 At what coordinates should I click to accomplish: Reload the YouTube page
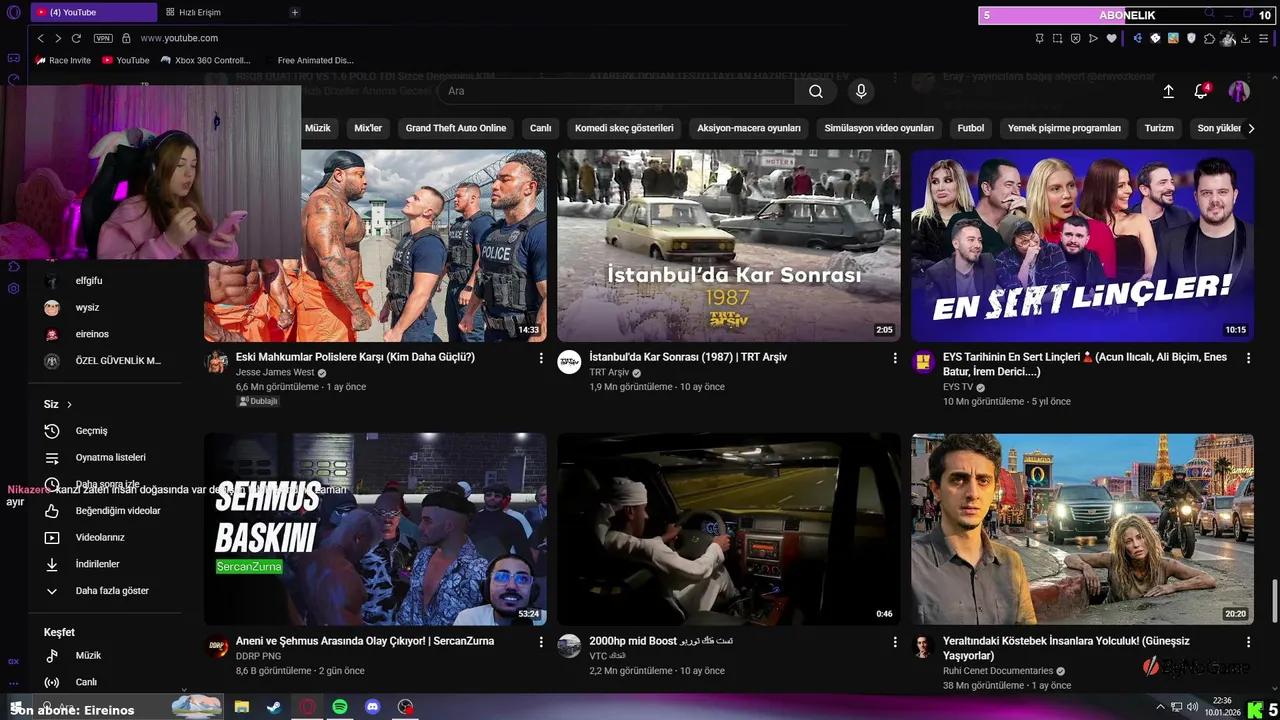click(x=76, y=38)
